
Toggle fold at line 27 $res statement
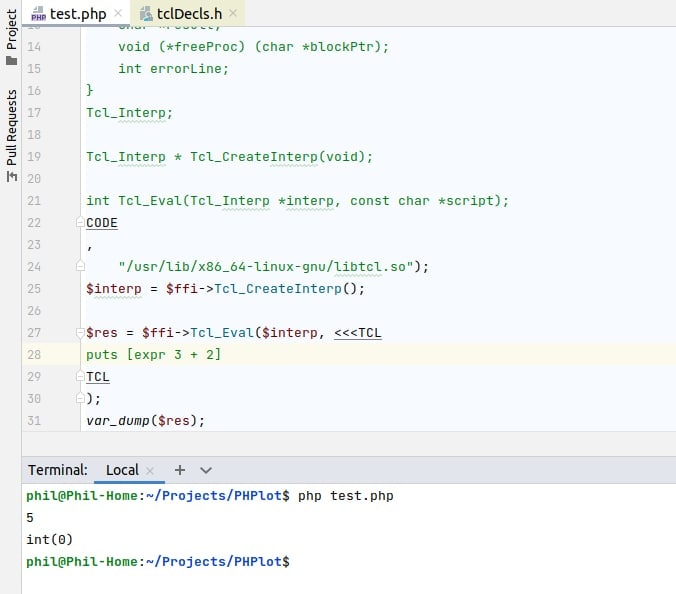point(79,332)
